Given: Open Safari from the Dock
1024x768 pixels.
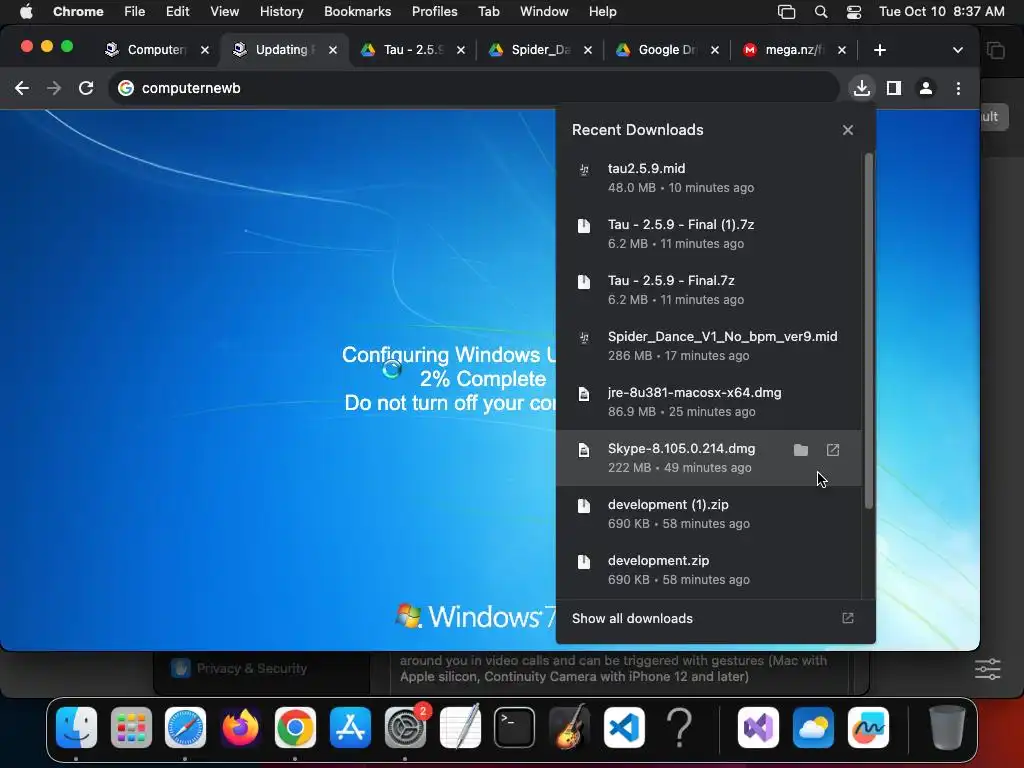Looking at the screenshot, I should [x=185, y=728].
